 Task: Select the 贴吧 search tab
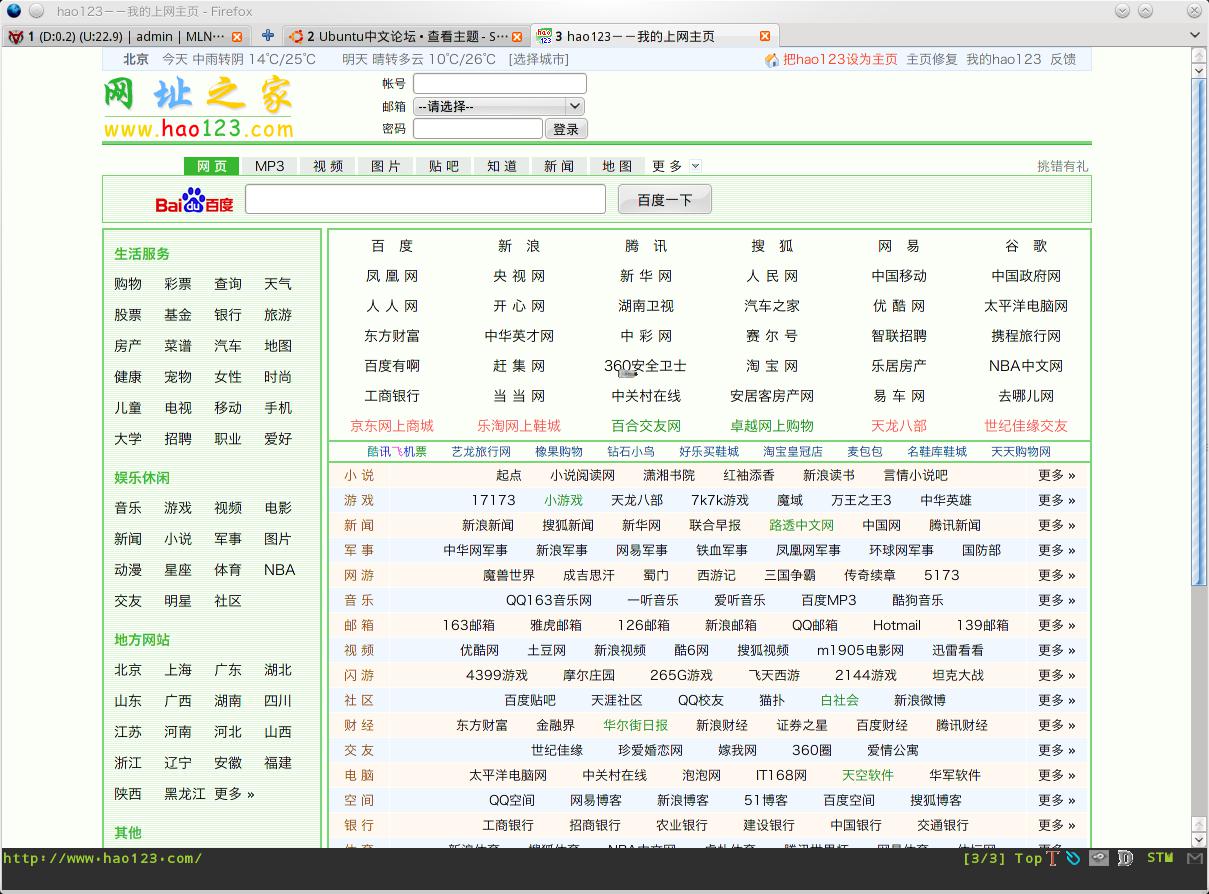444,166
